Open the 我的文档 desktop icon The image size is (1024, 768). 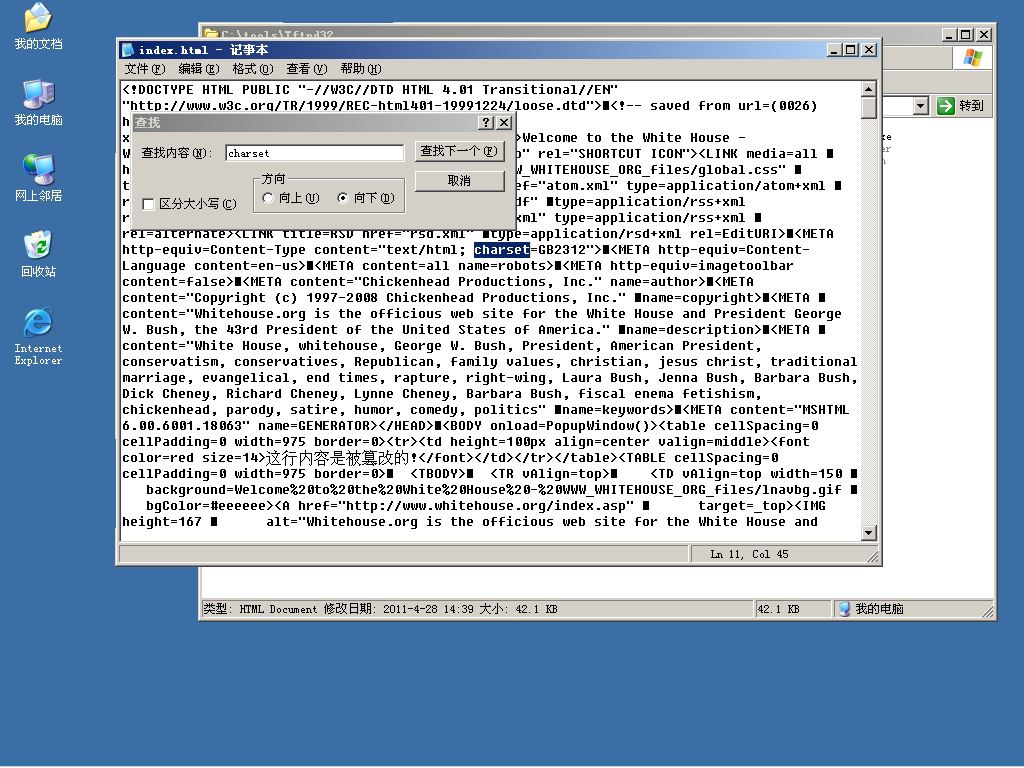coord(38,25)
